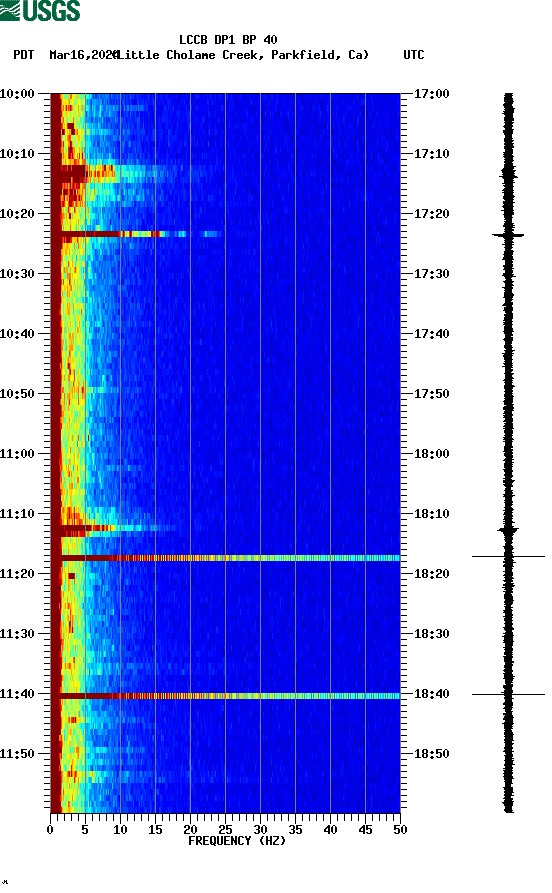Image resolution: width=552 pixels, height=893 pixels.
Task: Click the location text 'Little Cholame Creek, Parkfield, Ca'
Action: 243,55
